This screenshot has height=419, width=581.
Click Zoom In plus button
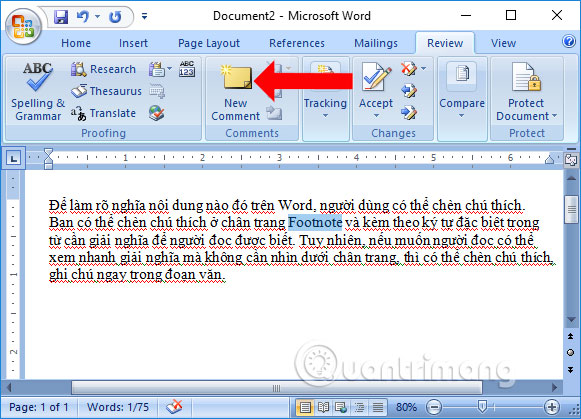point(551,408)
